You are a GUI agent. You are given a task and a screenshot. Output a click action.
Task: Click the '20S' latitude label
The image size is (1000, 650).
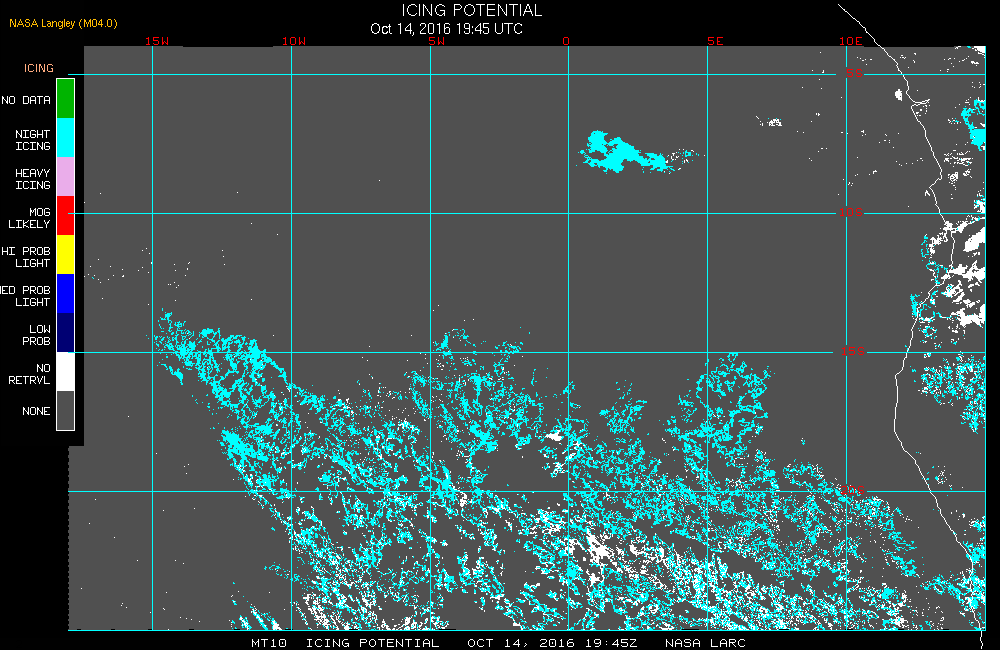(852, 491)
